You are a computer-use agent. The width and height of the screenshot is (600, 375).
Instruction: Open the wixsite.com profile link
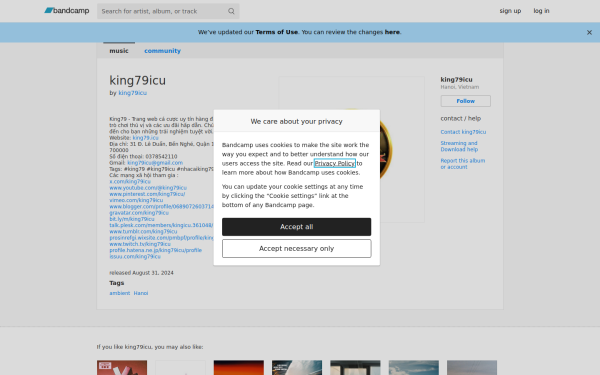161,238
